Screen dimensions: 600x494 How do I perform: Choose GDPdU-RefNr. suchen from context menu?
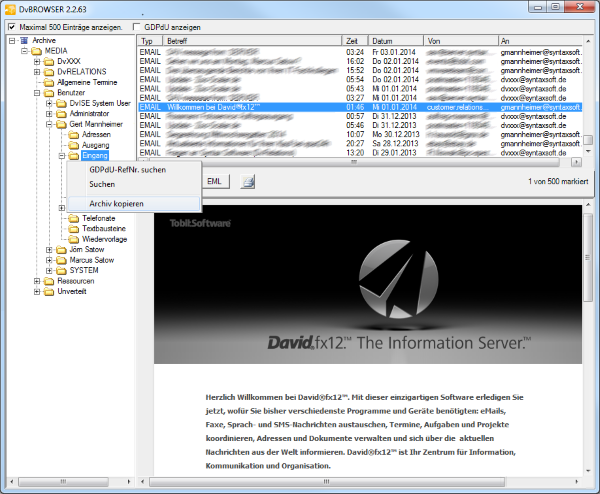coord(134,170)
